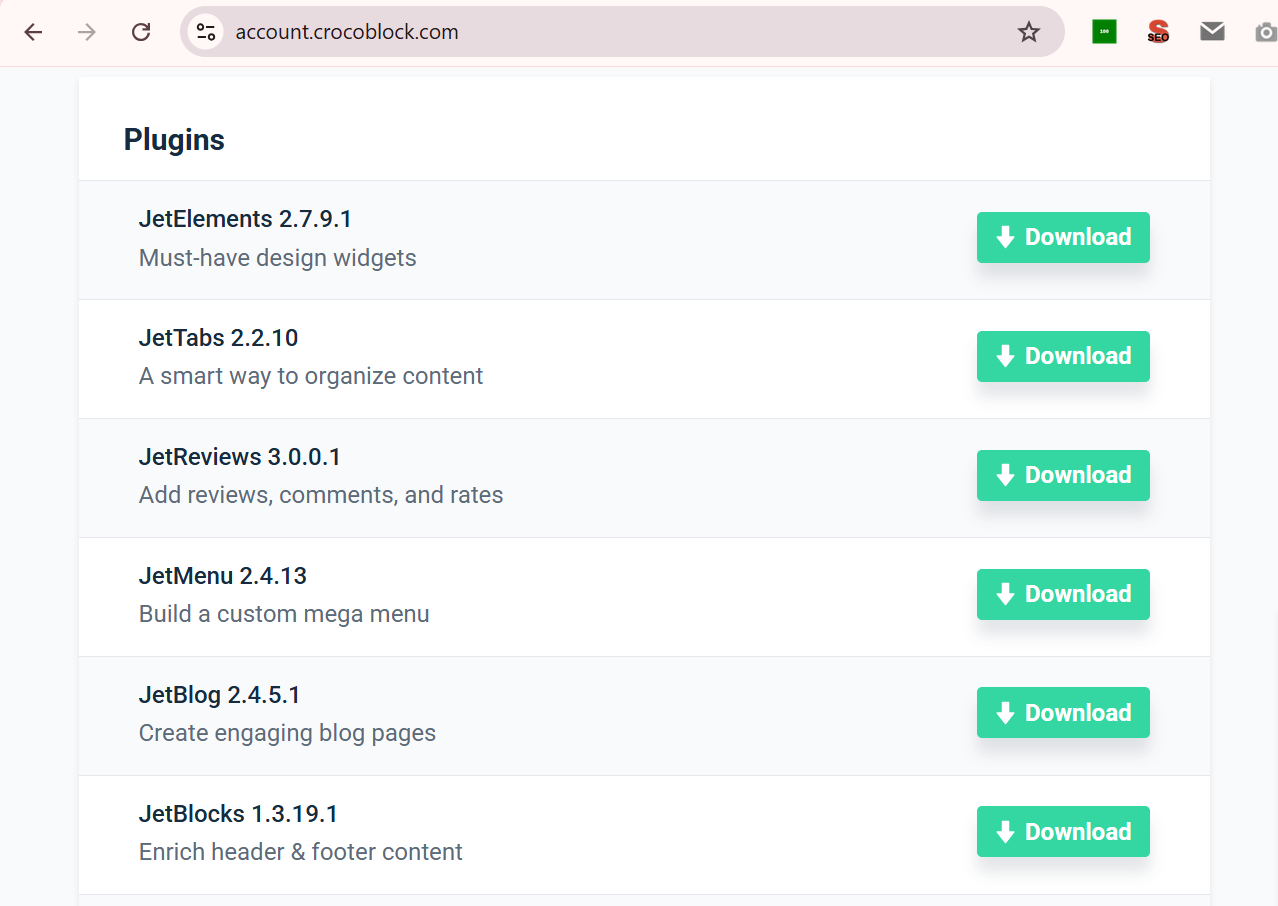
Task: Reload the Crocoblock account page
Action: [x=141, y=32]
